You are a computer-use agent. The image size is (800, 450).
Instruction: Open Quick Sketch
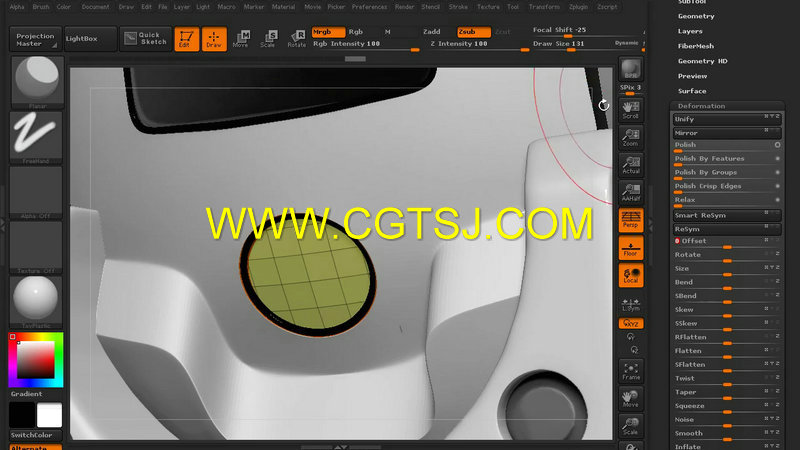[x=145, y=39]
